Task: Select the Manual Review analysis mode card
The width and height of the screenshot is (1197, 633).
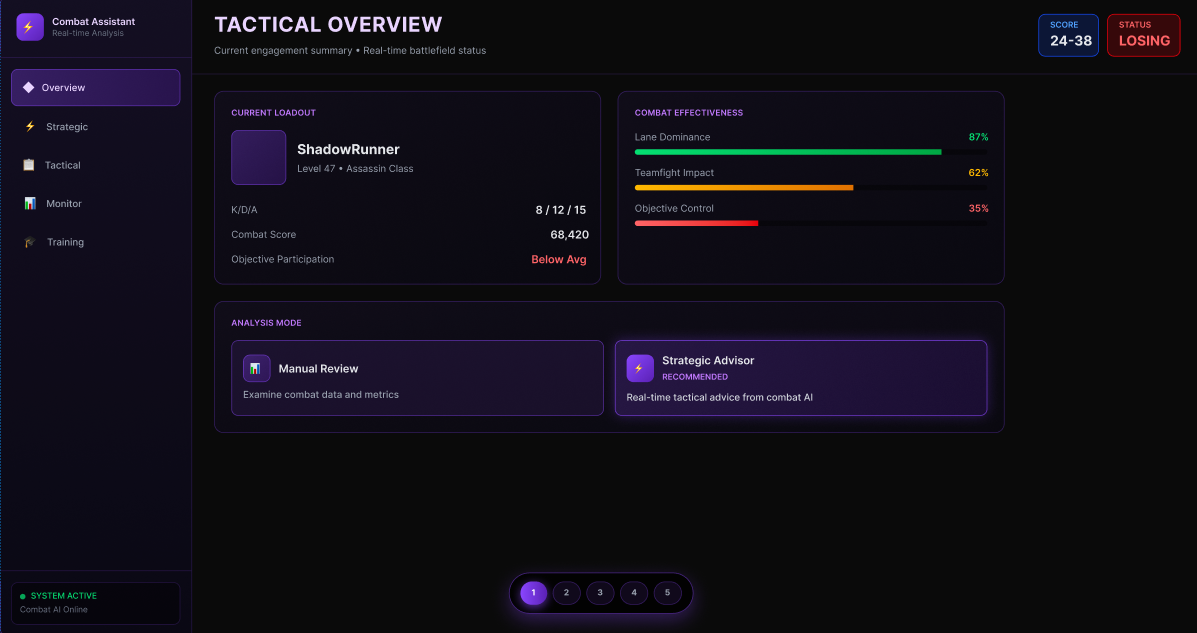Action: pyautogui.click(x=418, y=378)
